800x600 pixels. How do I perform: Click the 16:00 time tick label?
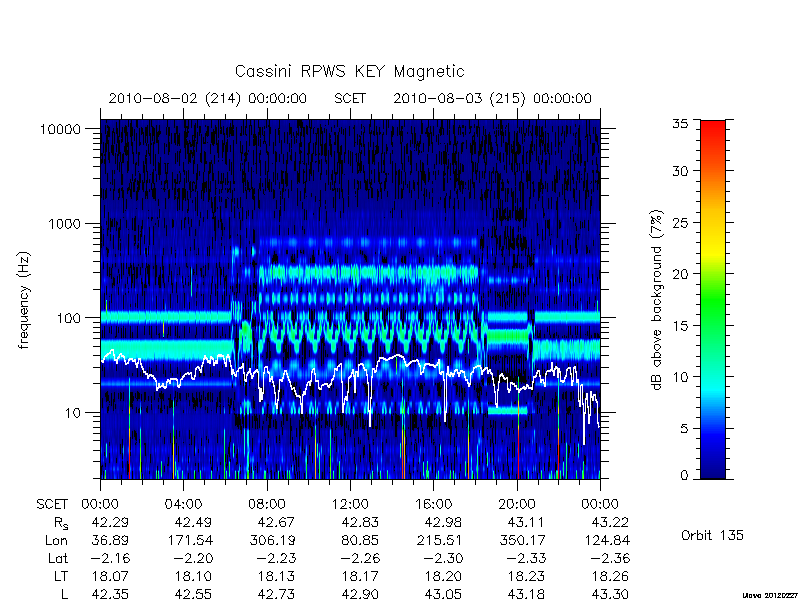pyautogui.click(x=433, y=505)
